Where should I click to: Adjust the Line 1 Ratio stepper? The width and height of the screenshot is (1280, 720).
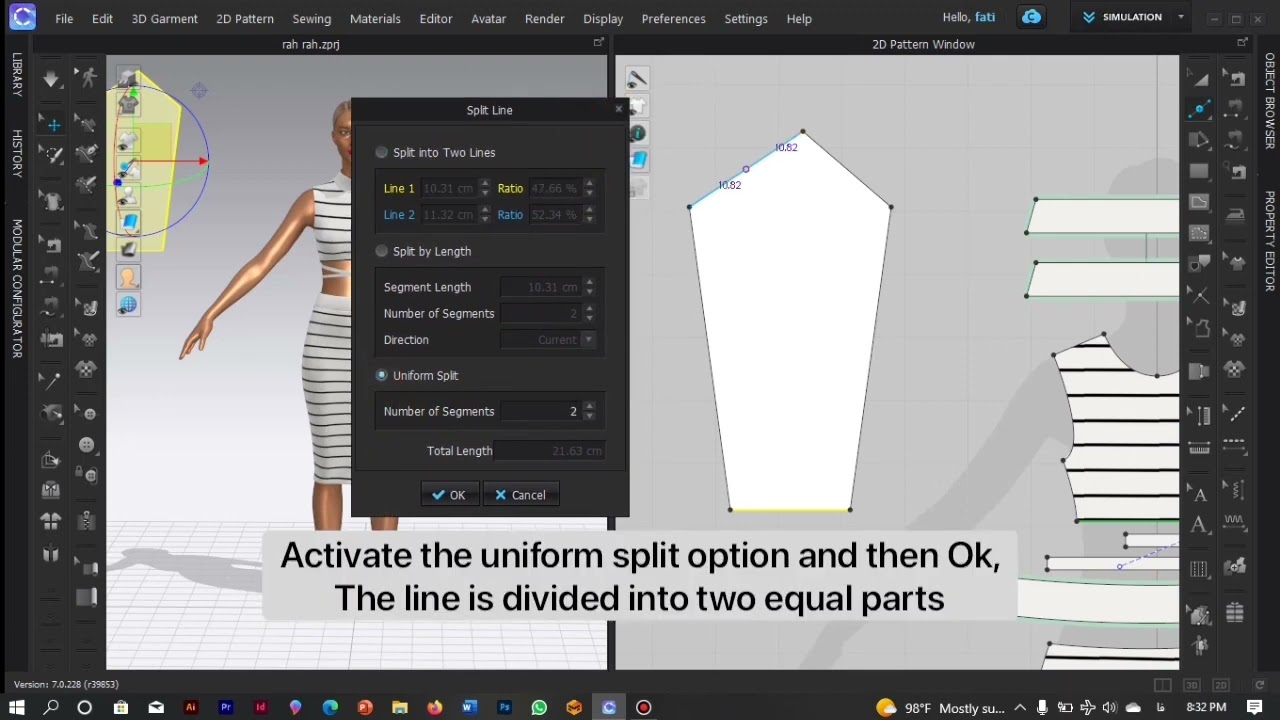click(x=589, y=188)
